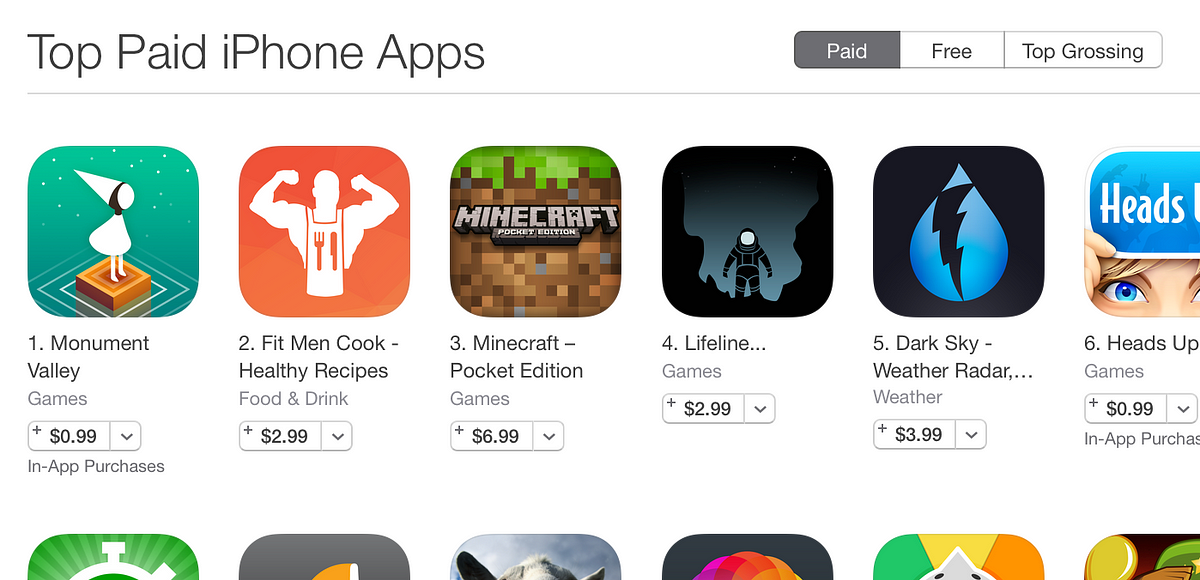Expand dropdown arrow beside Fit Men Cook price
This screenshot has width=1200, height=580.
coord(337,437)
